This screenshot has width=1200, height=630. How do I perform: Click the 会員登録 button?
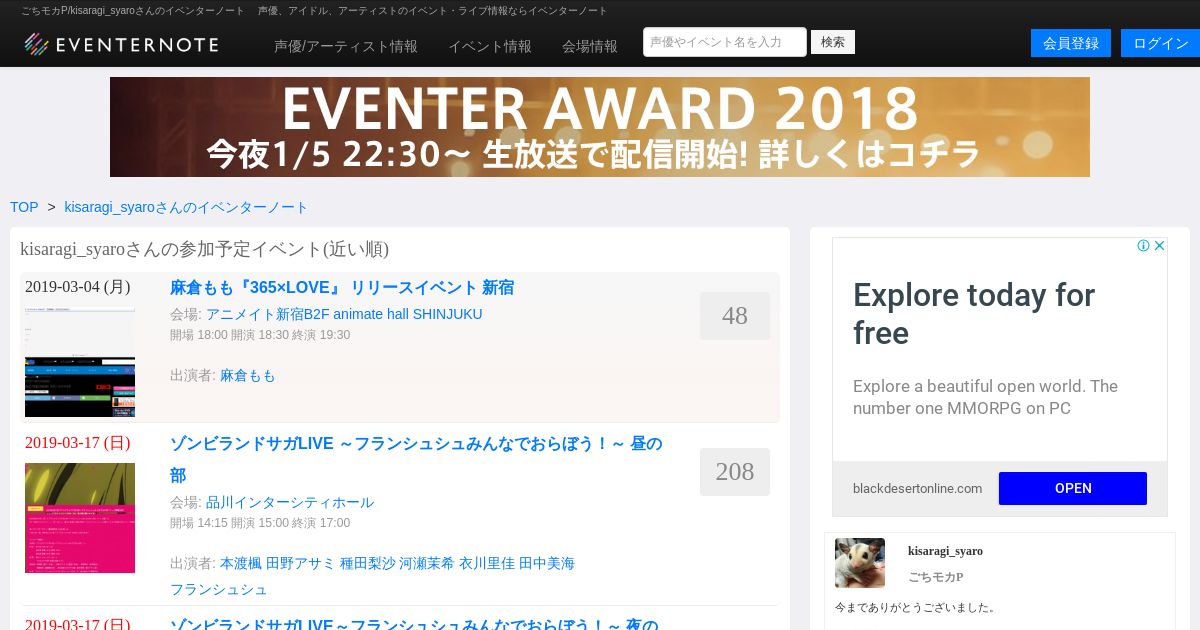pos(1071,43)
